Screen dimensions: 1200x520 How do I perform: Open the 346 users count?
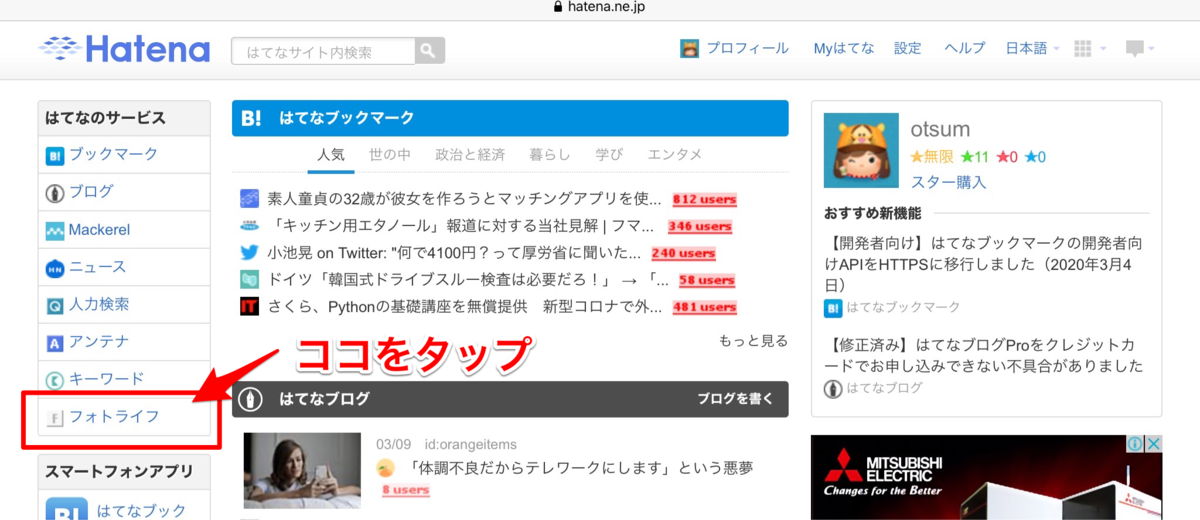700,226
